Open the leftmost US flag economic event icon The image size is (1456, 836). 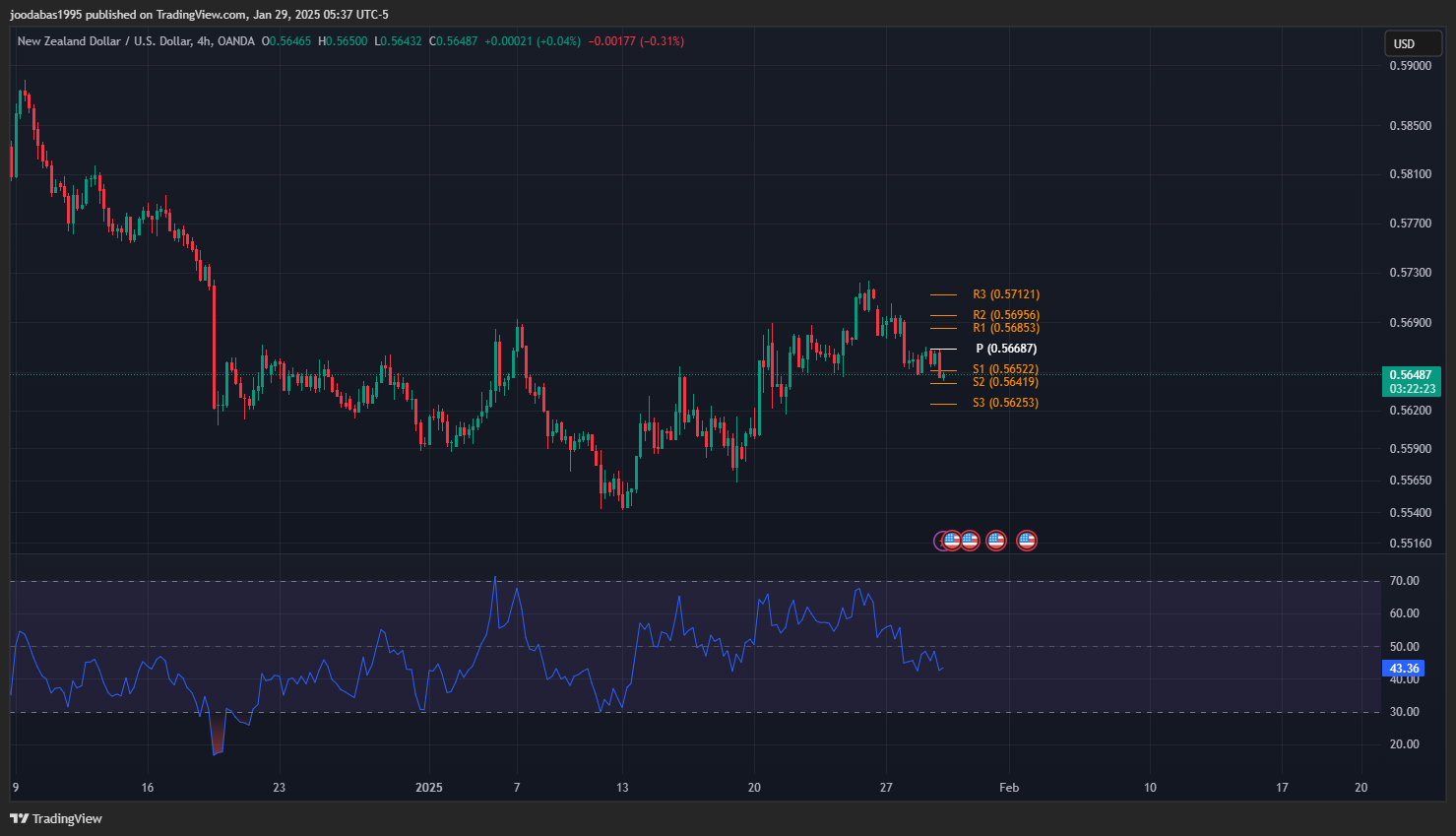pos(952,540)
